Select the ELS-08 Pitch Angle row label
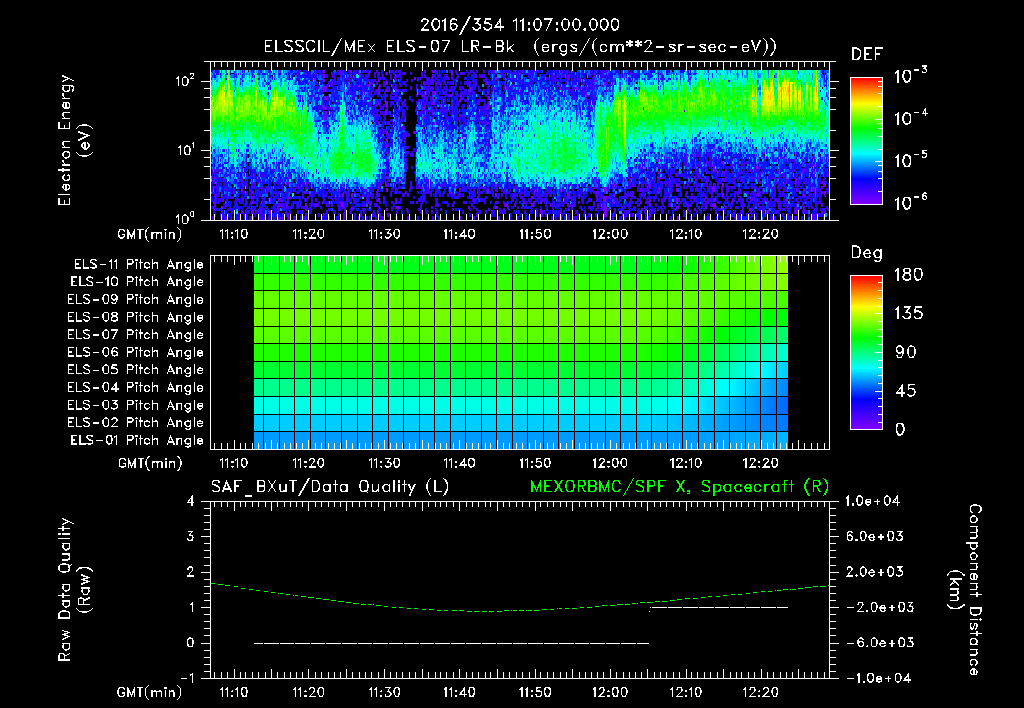The image size is (1024, 708). pos(136,317)
